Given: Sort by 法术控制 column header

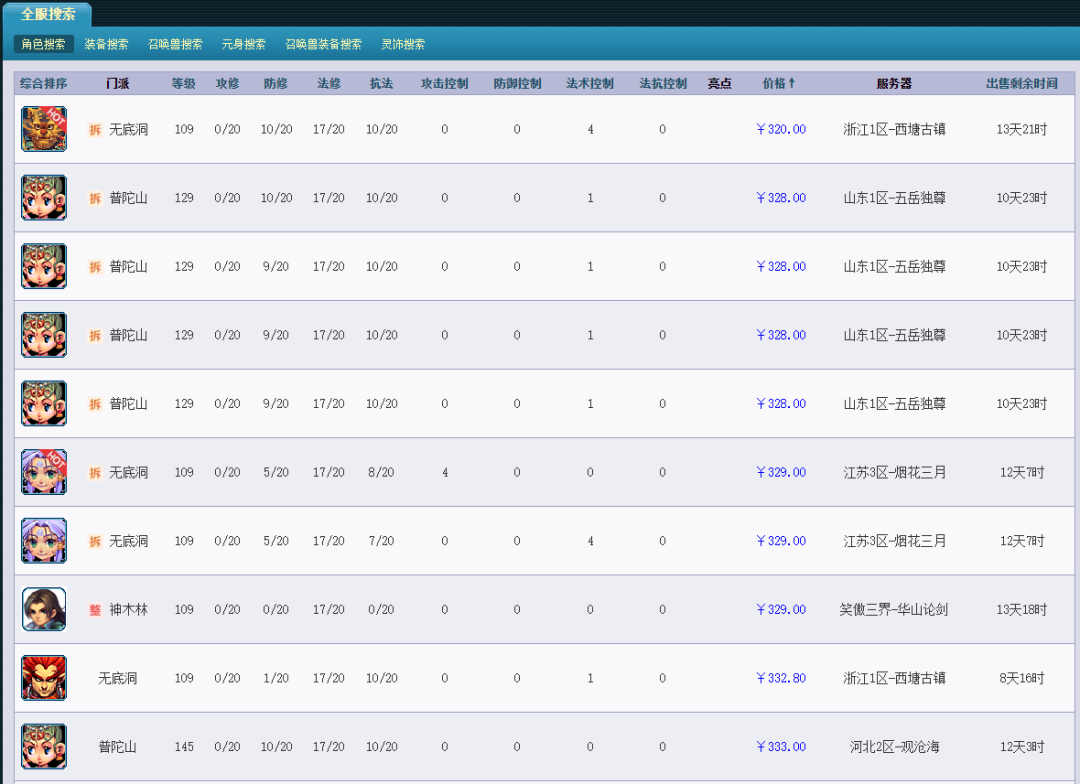Looking at the screenshot, I should [x=590, y=83].
